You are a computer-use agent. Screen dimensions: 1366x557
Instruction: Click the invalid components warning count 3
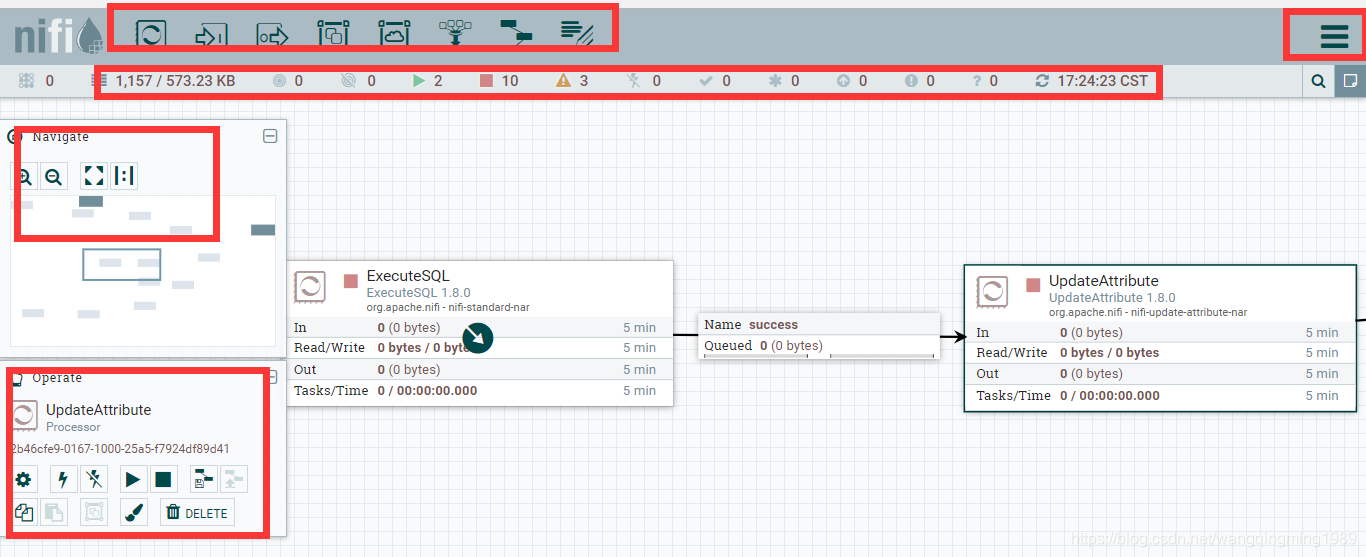(x=573, y=81)
